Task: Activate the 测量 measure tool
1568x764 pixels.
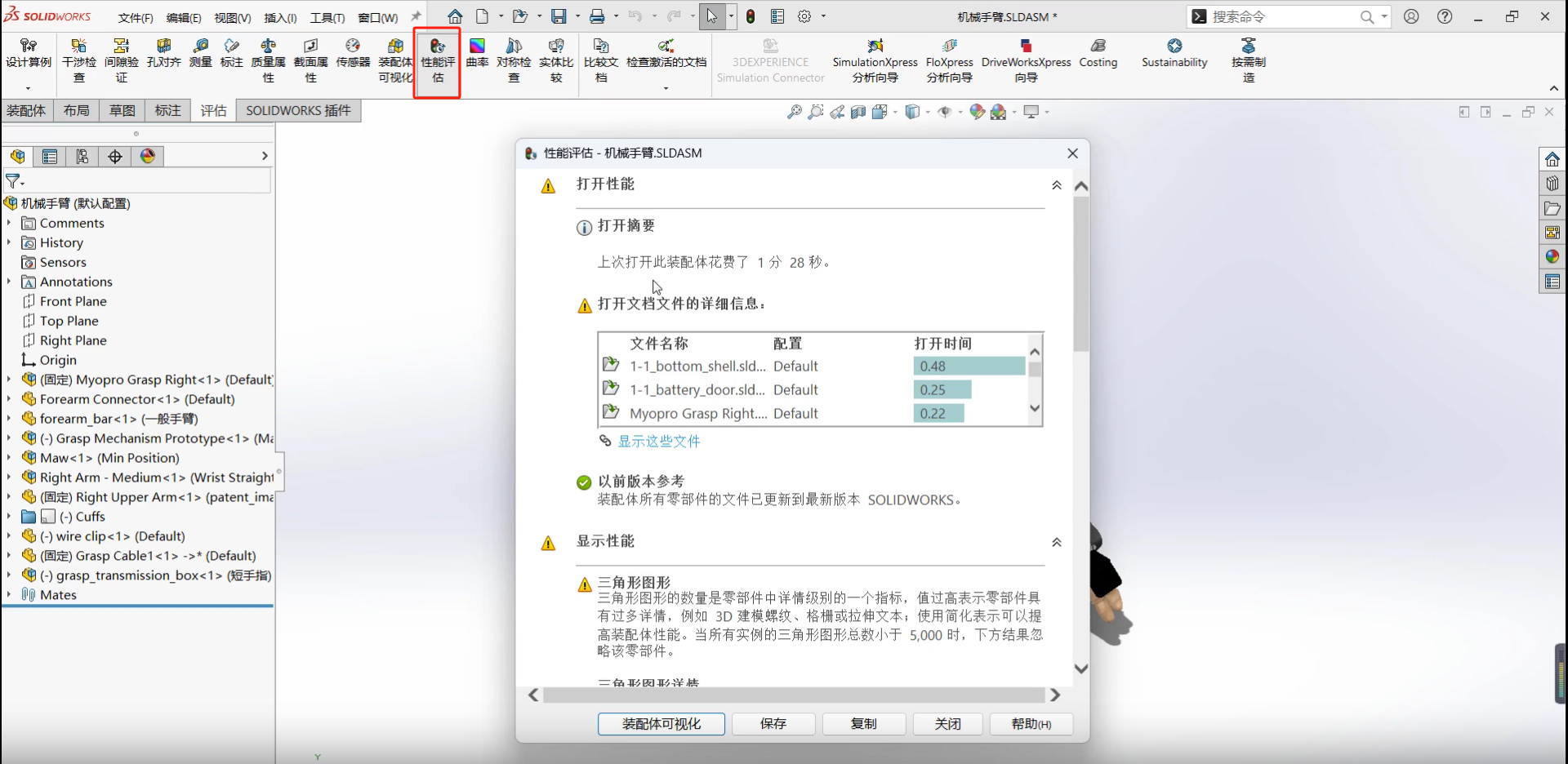Action: click(201, 53)
